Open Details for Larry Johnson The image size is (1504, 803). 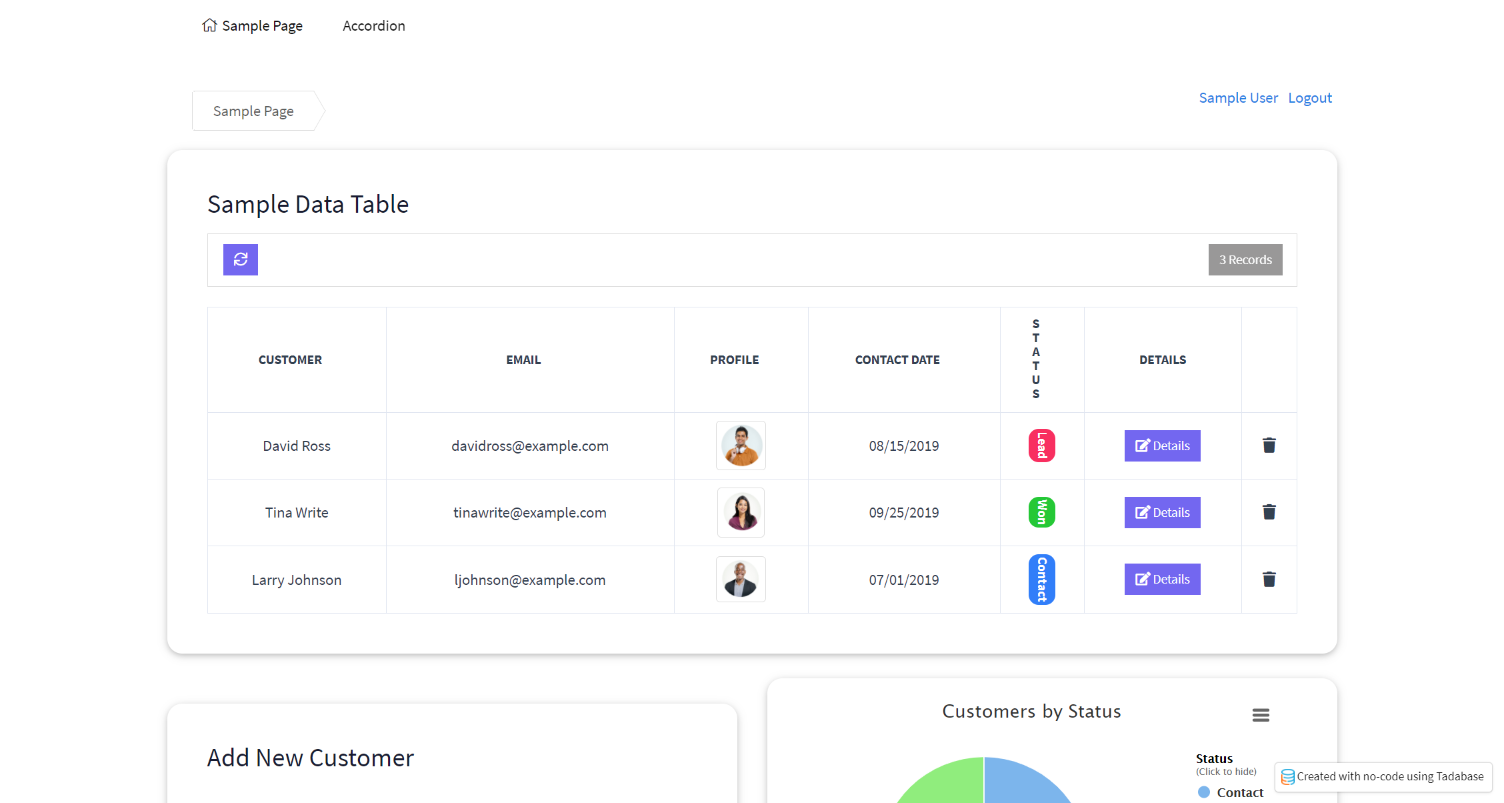pos(1162,579)
